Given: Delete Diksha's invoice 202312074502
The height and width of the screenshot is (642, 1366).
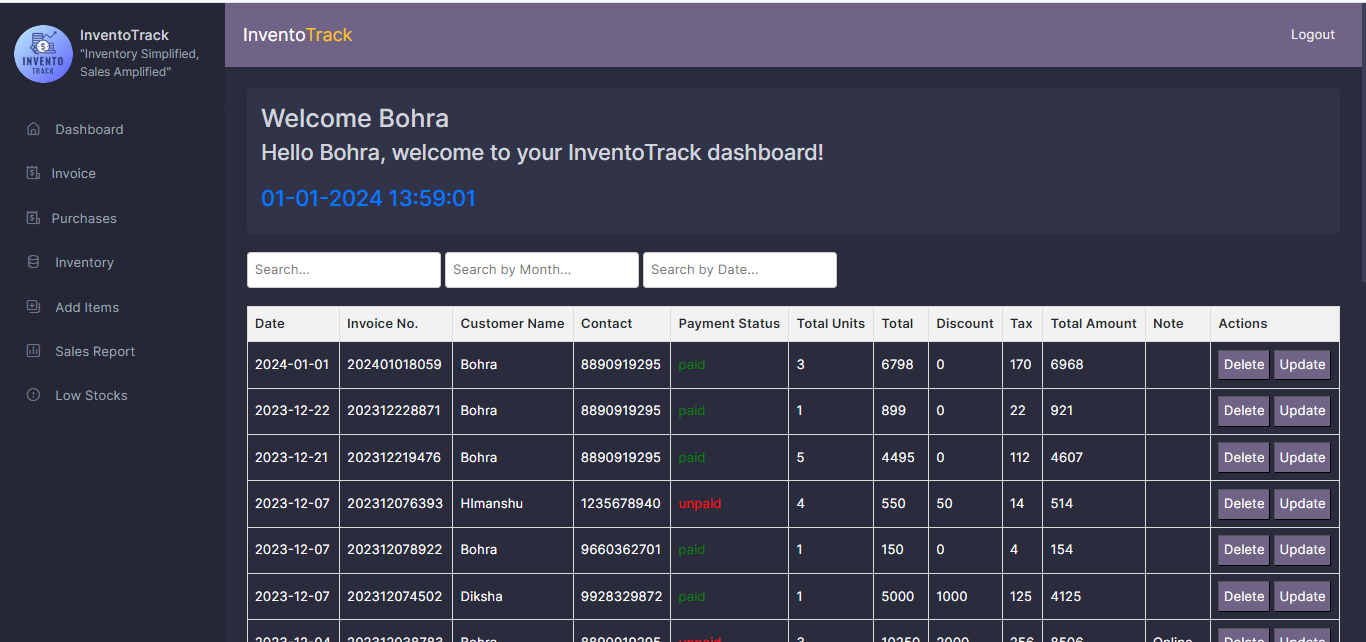Looking at the screenshot, I should (1243, 597).
